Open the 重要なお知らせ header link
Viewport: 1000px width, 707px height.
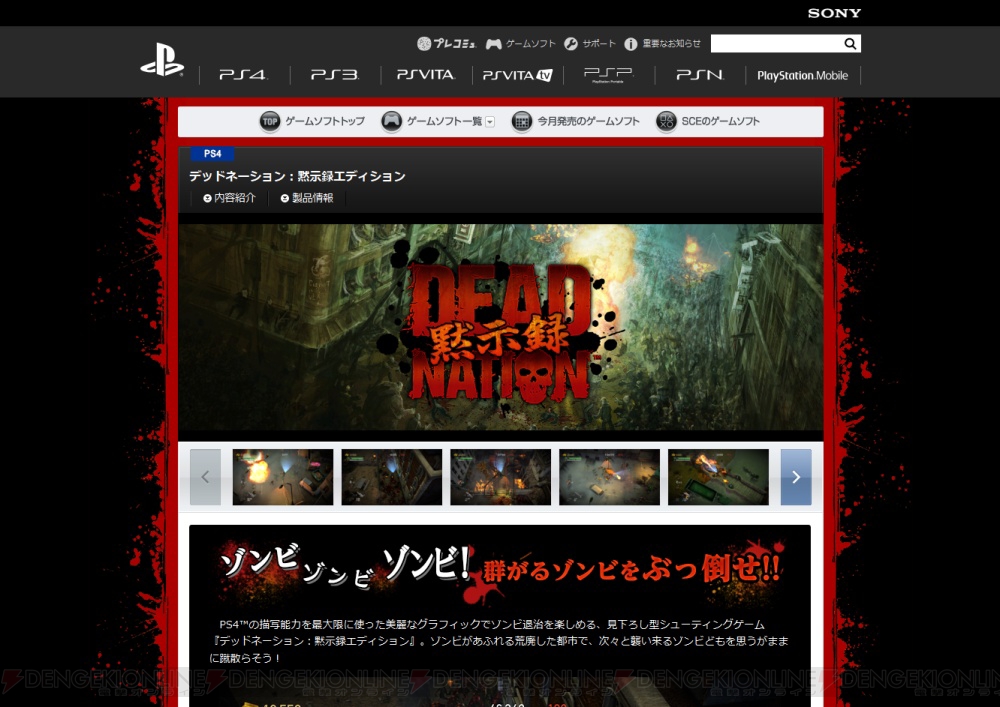coord(672,44)
